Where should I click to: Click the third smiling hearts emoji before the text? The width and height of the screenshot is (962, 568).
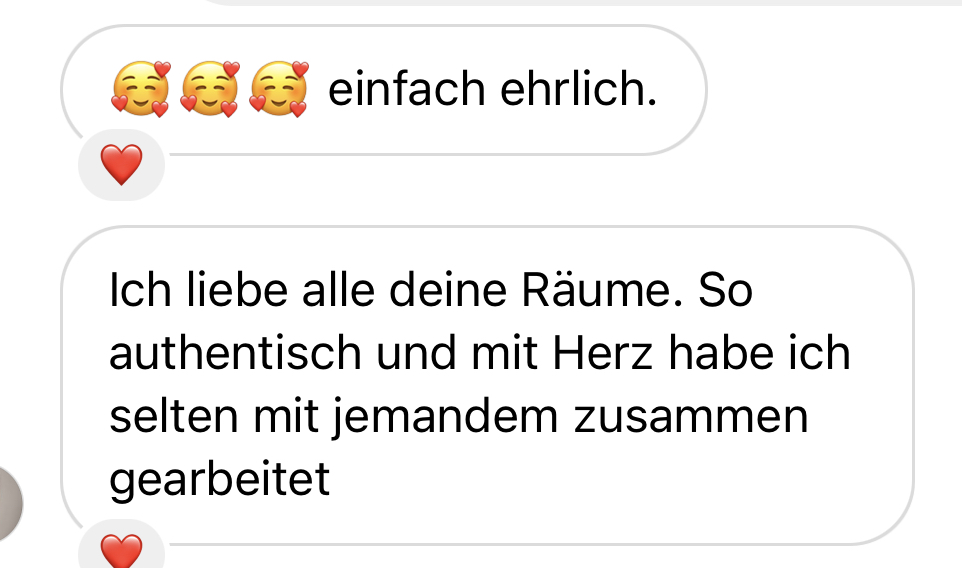278,89
